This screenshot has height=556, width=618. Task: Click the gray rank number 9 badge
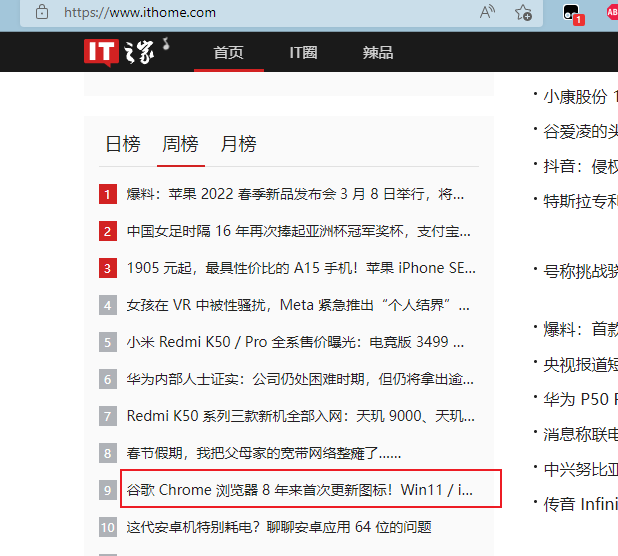tap(108, 490)
